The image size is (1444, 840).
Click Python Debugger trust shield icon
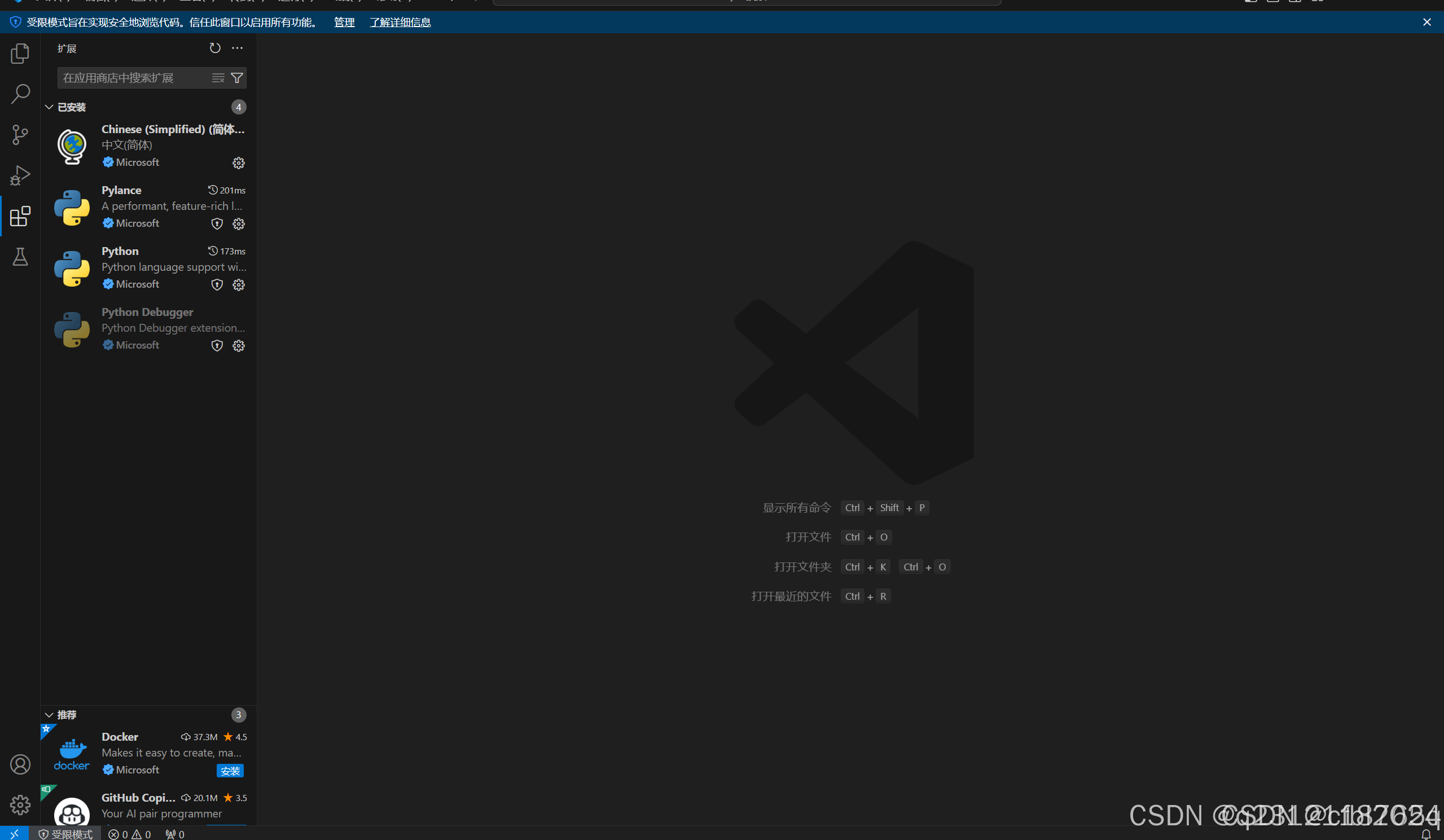pyautogui.click(x=217, y=345)
